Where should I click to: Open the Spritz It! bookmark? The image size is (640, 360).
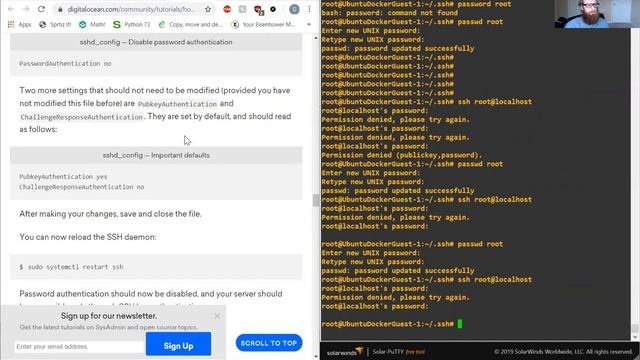tap(55, 24)
